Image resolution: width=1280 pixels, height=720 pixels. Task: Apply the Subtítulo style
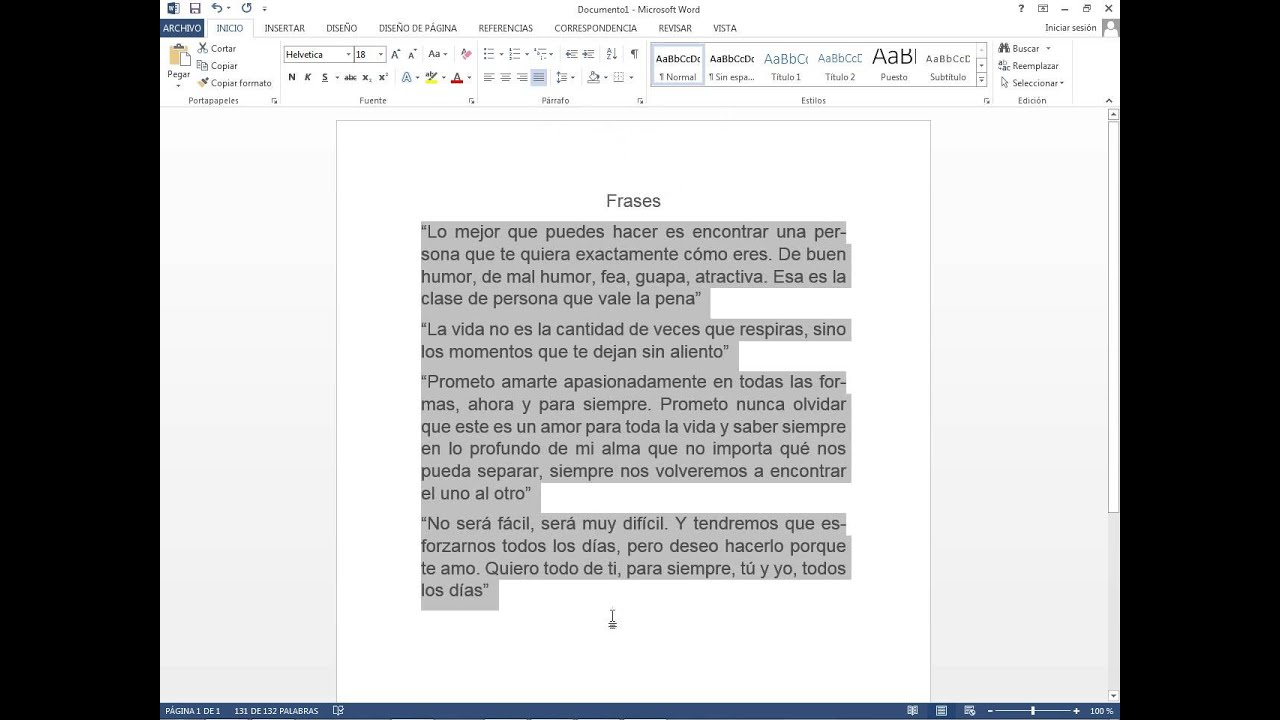948,65
